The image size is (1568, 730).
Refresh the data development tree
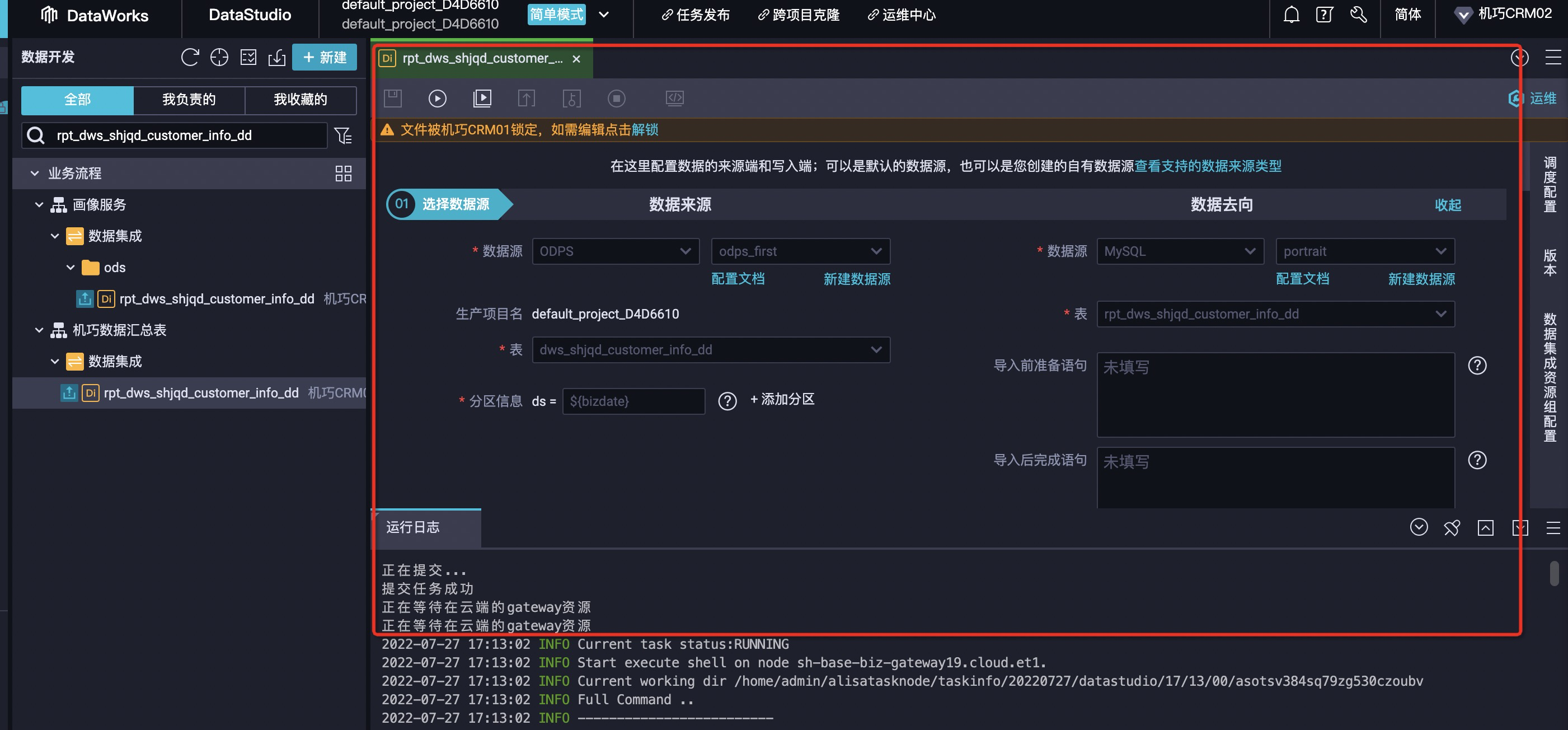click(190, 57)
